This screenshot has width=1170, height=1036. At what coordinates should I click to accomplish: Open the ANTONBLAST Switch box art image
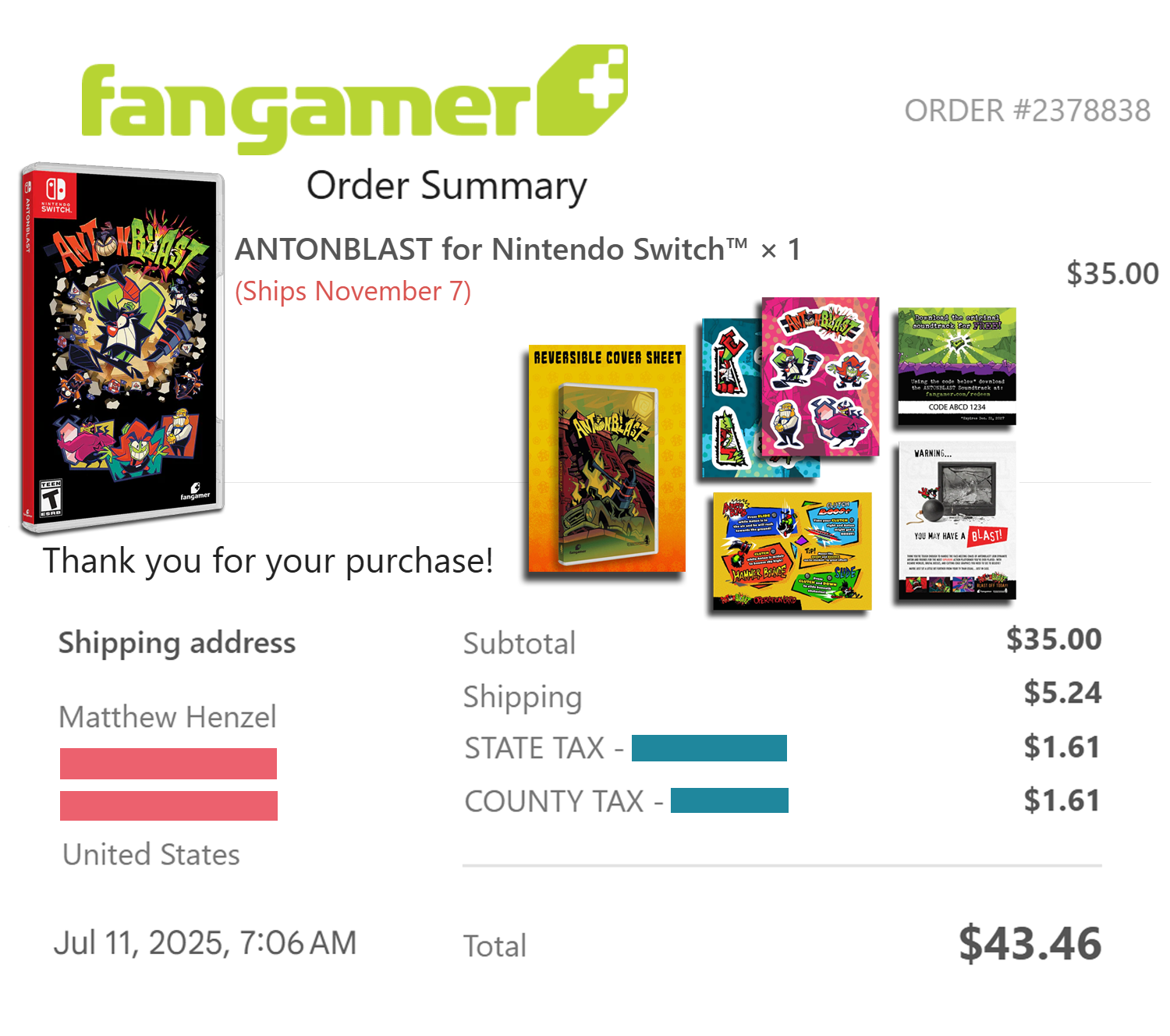point(123,347)
